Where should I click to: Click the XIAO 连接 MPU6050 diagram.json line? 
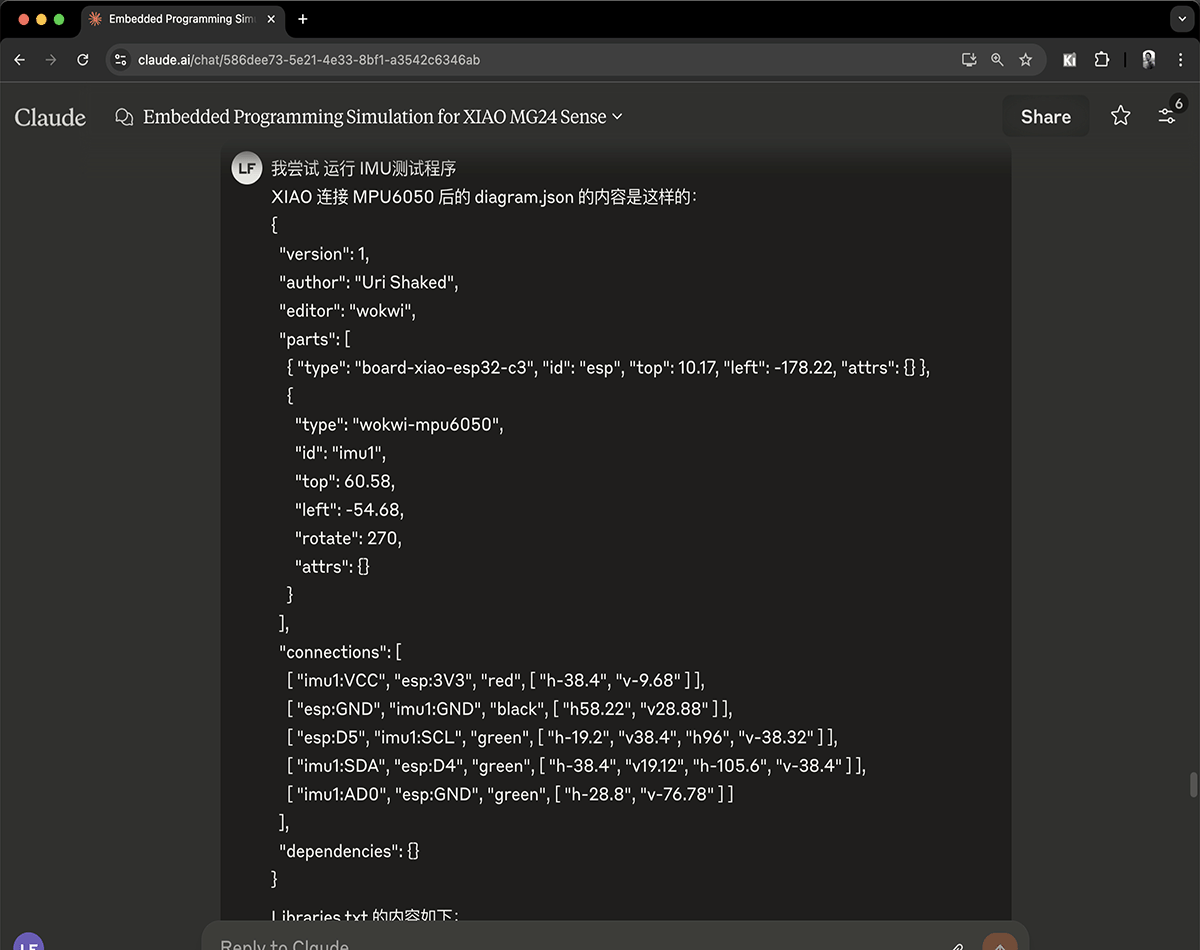(x=484, y=197)
